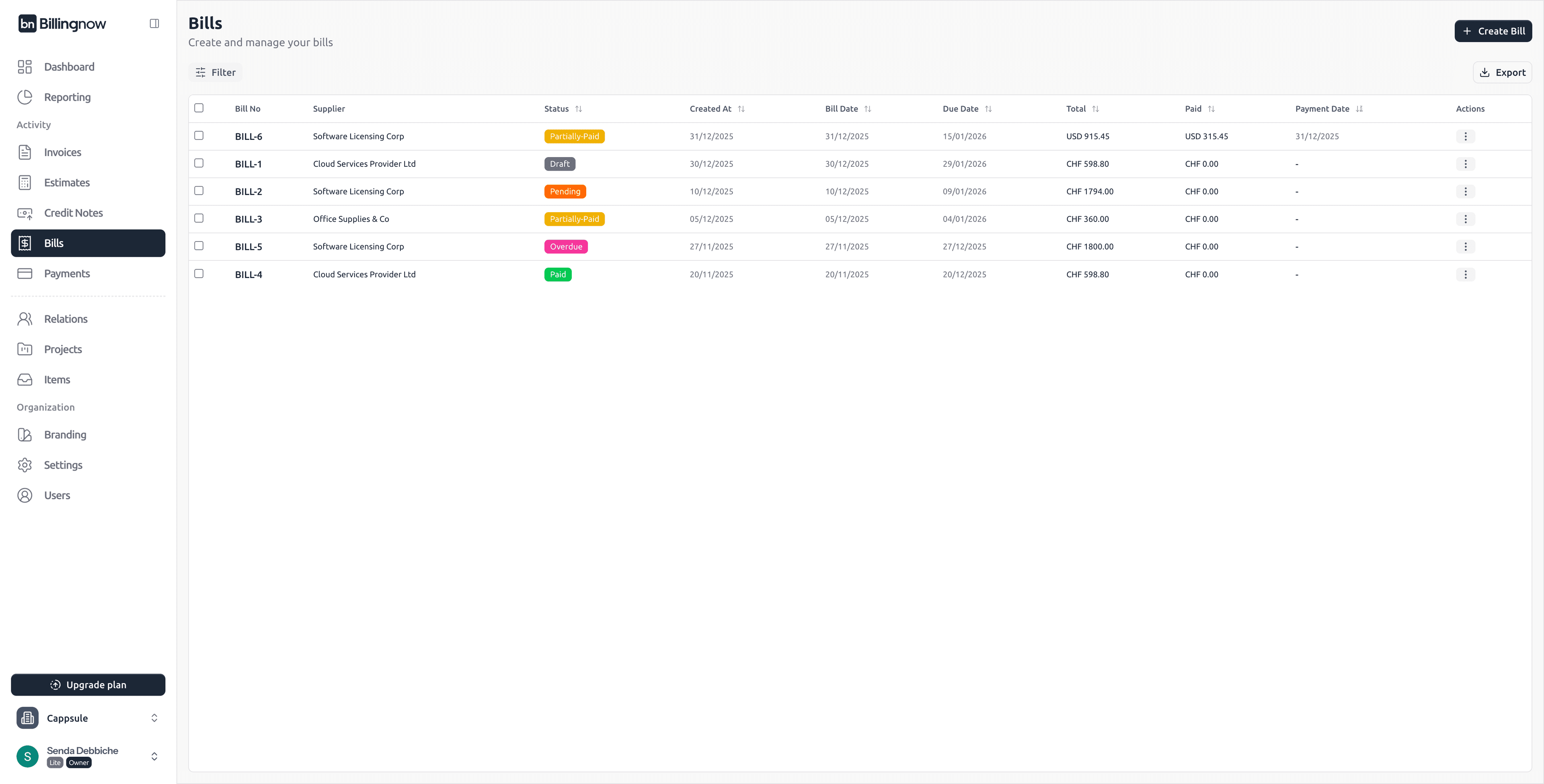Screen dimensions: 1544x784
Task: Check the BILL-5 row checkbox
Action: (199, 246)
